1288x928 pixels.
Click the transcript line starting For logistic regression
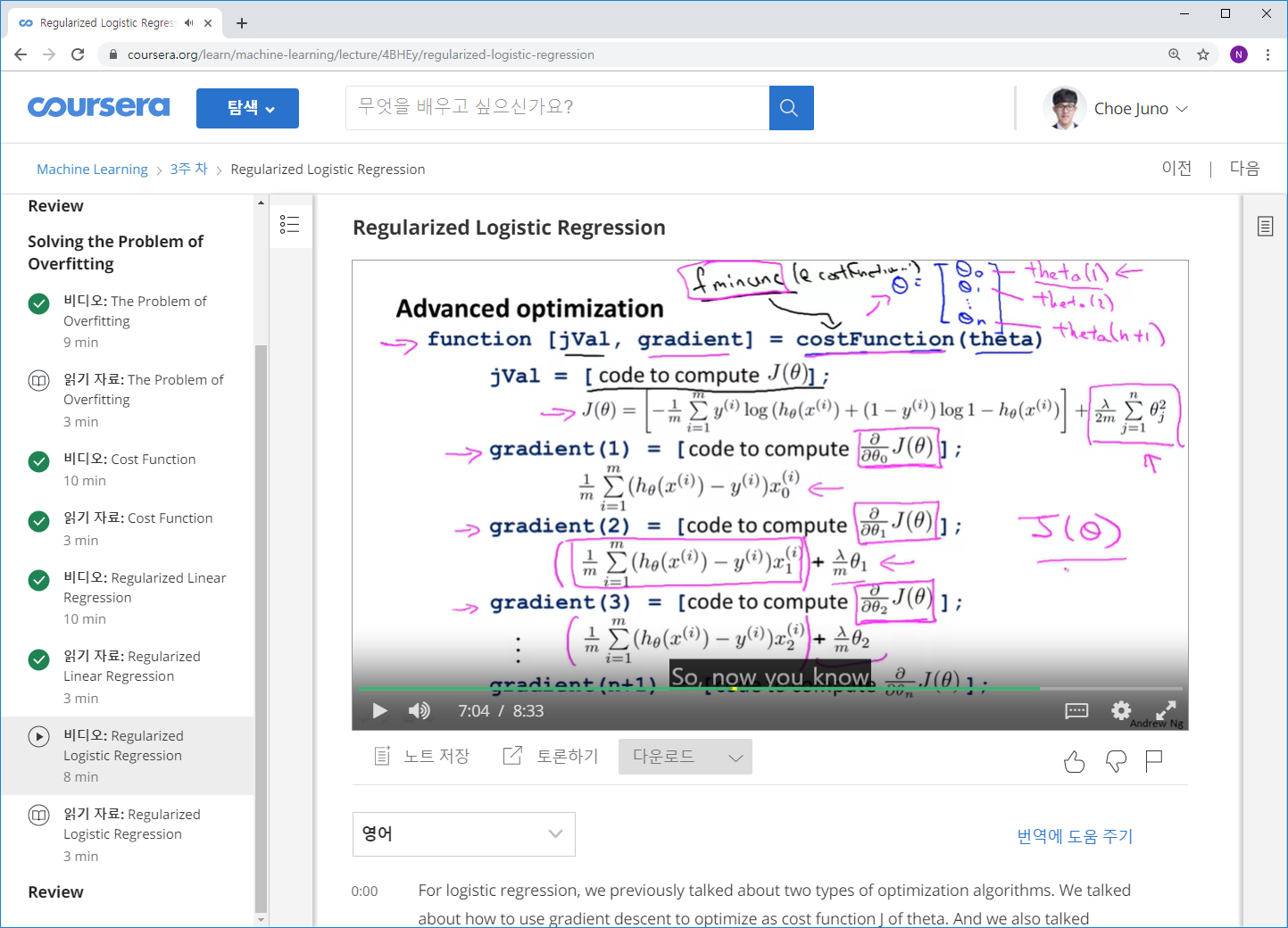(774, 891)
